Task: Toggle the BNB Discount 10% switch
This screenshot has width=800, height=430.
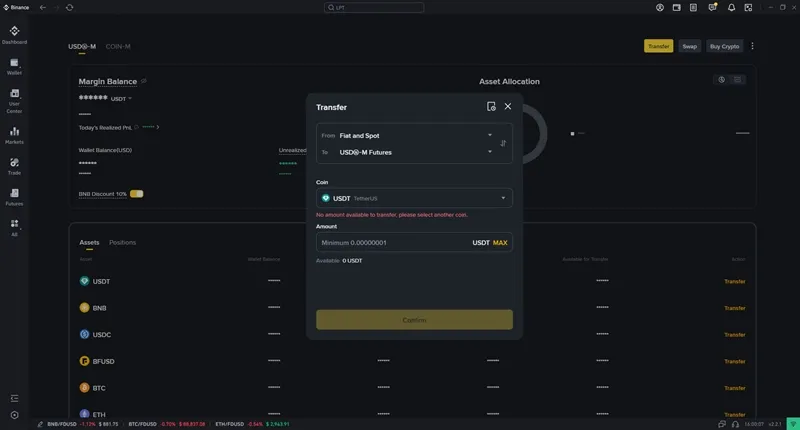Action: (136, 194)
